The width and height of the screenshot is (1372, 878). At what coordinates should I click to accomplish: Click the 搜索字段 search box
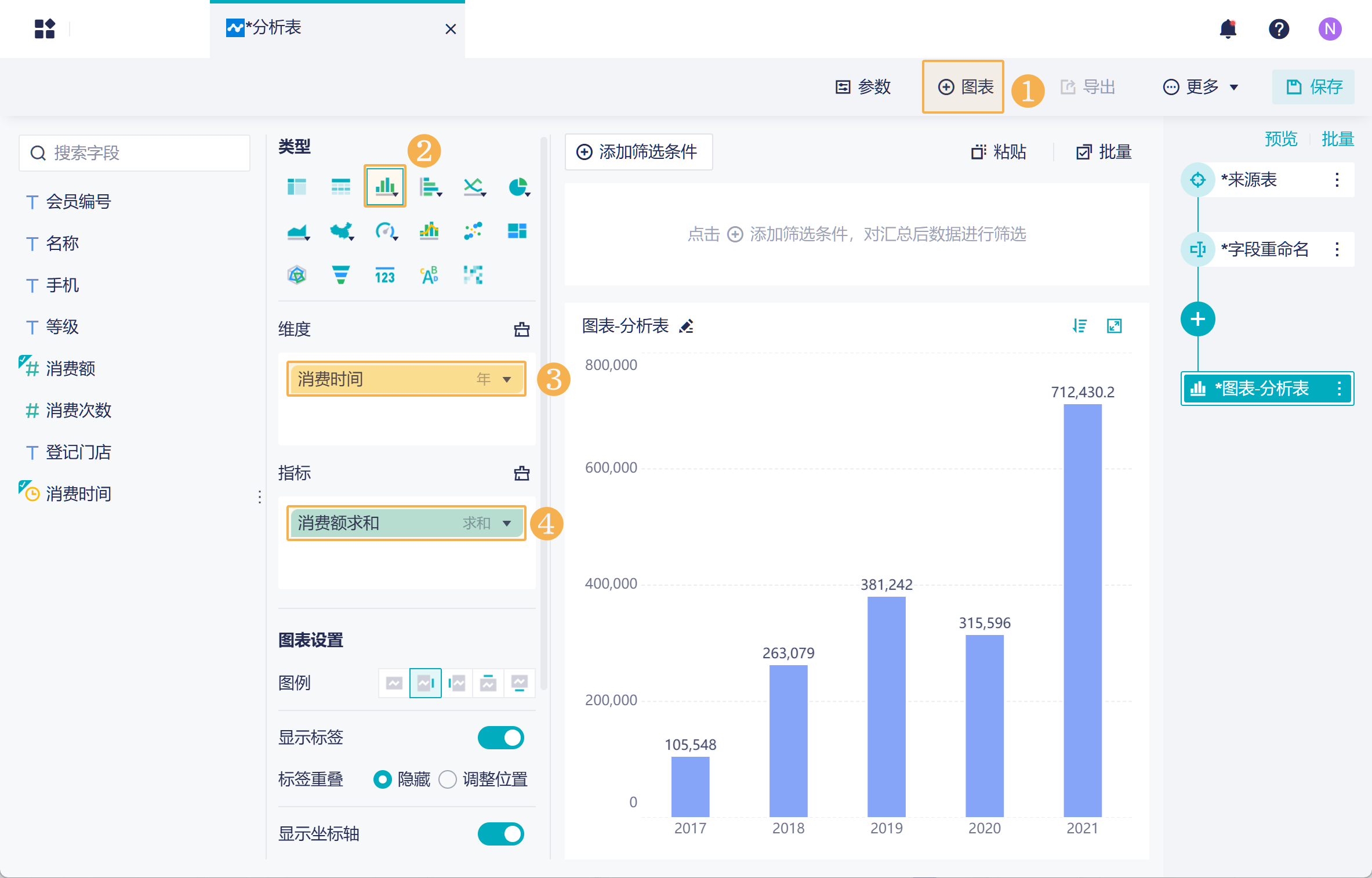coord(135,153)
